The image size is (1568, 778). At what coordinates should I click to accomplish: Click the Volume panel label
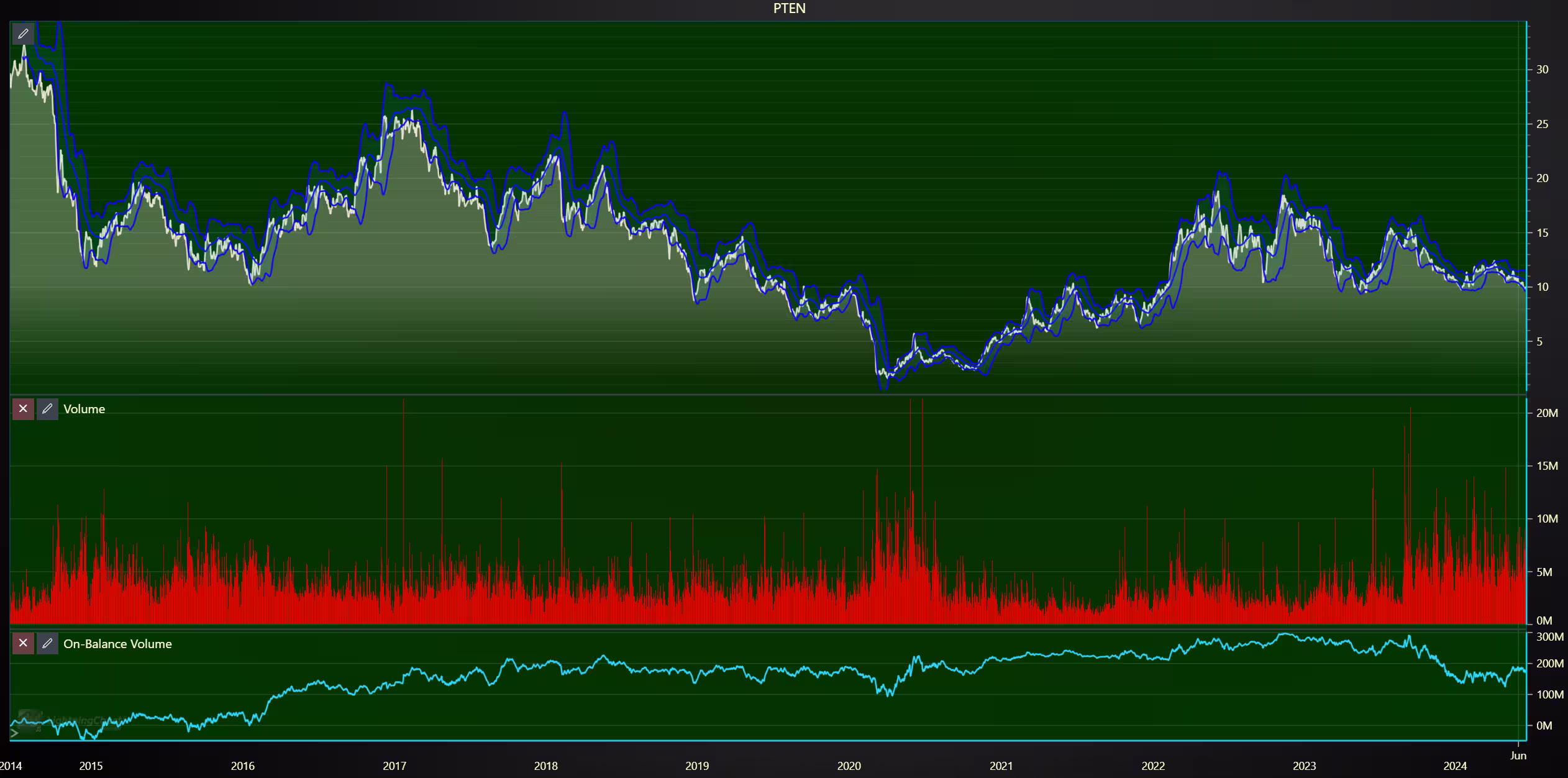click(x=84, y=409)
